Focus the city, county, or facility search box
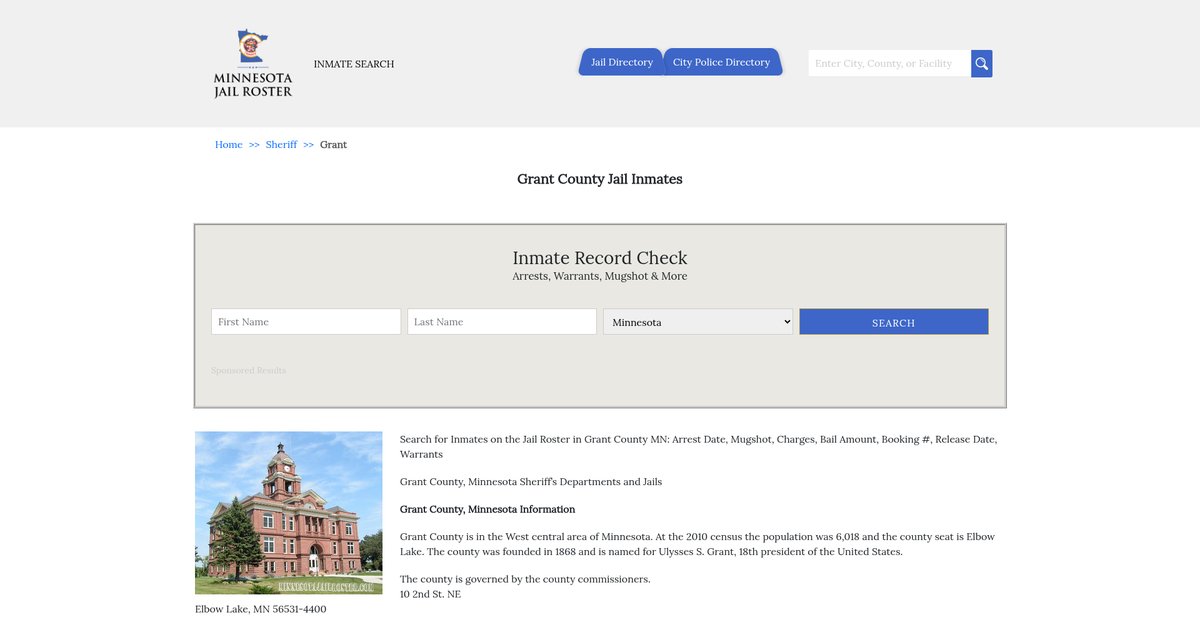 [889, 64]
